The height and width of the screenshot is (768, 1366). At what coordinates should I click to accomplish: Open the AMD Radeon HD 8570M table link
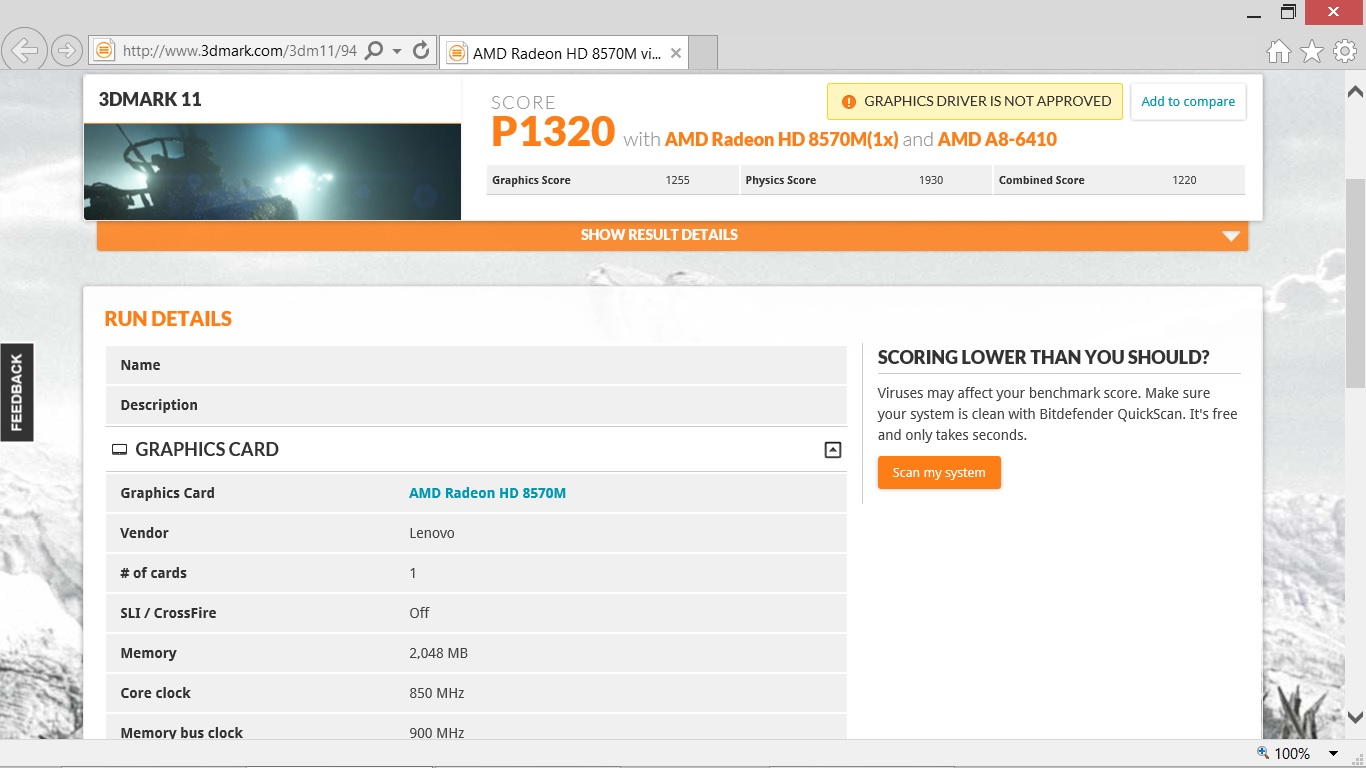point(487,493)
